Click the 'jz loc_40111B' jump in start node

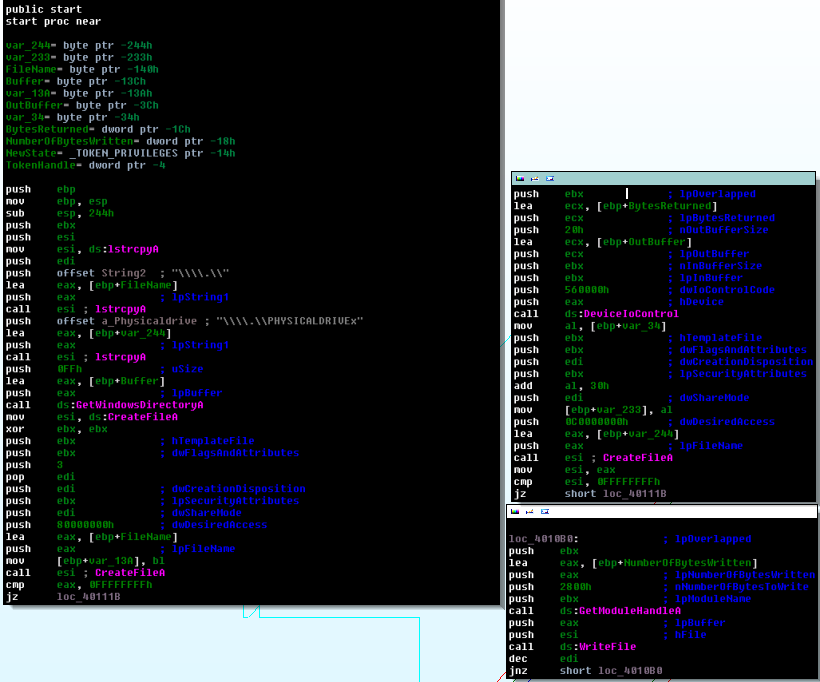pos(63,597)
